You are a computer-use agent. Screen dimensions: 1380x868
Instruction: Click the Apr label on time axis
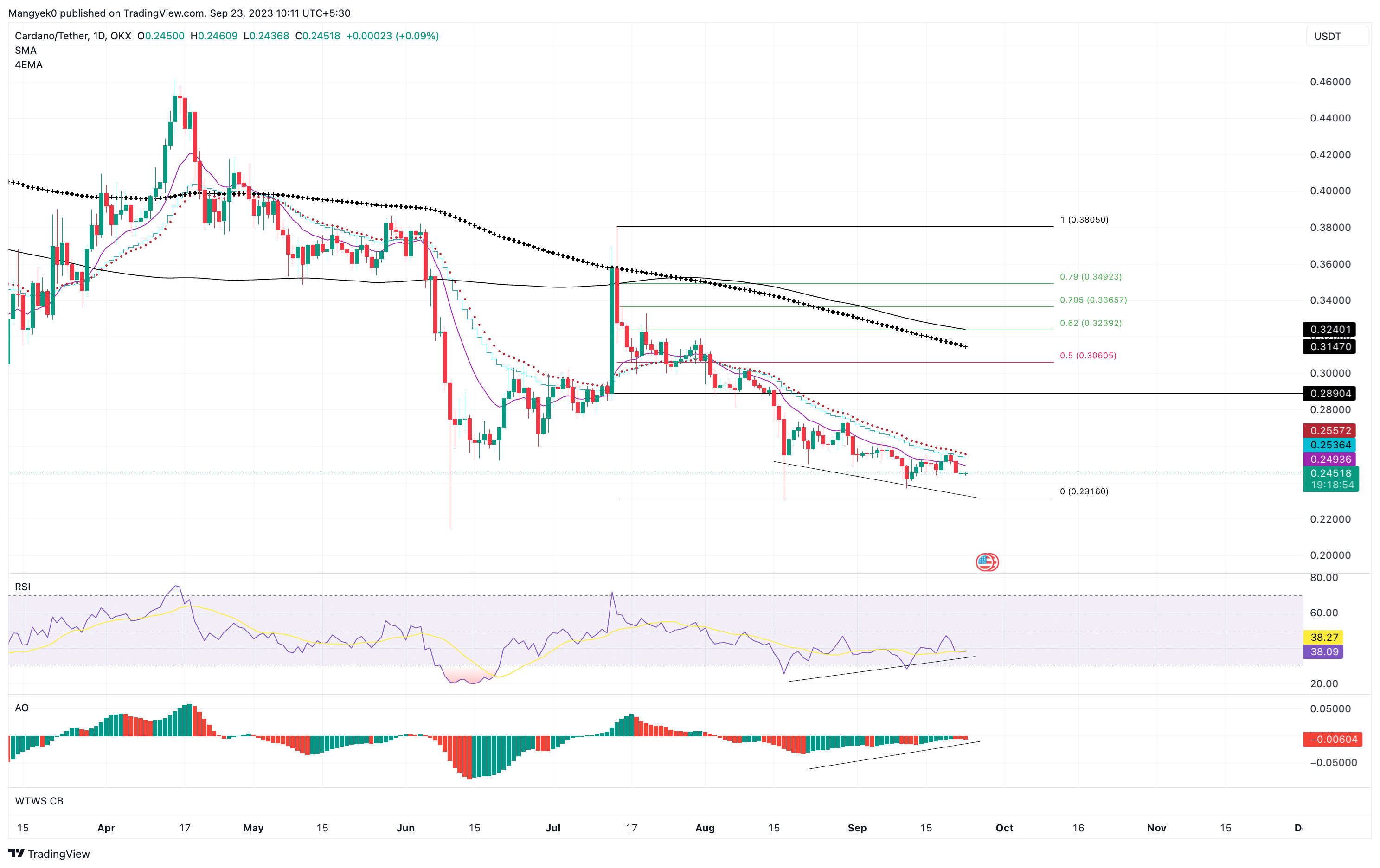pos(106,828)
